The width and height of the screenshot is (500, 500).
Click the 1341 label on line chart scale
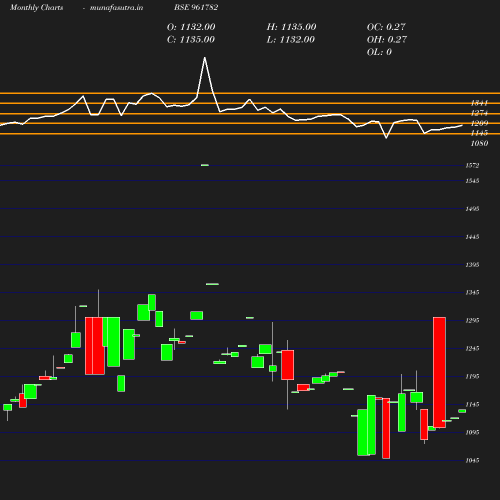tap(479, 103)
